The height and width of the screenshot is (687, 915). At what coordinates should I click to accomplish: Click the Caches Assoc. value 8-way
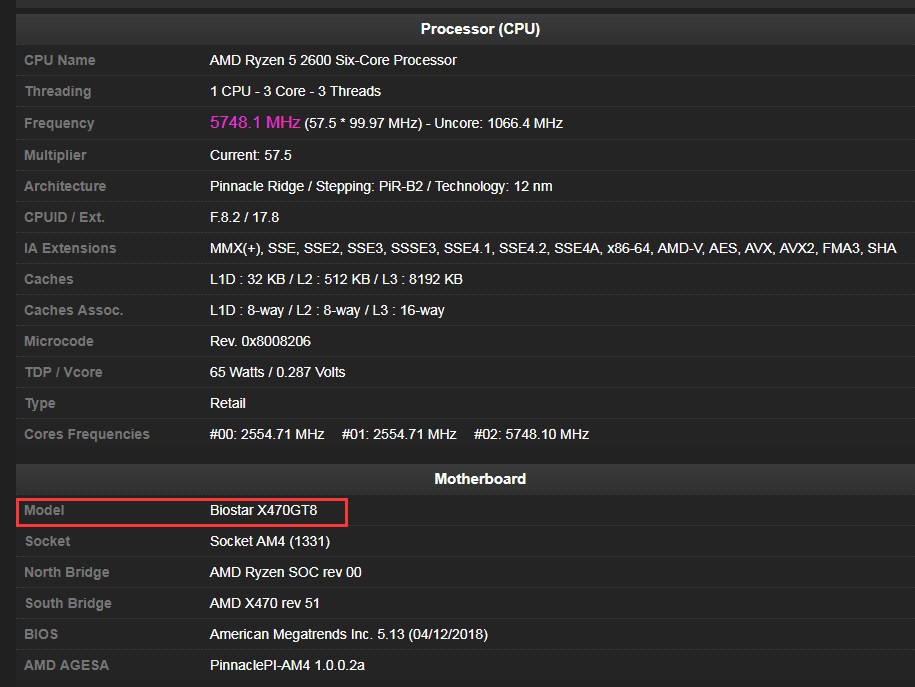pyautogui.click(x=327, y=310)
